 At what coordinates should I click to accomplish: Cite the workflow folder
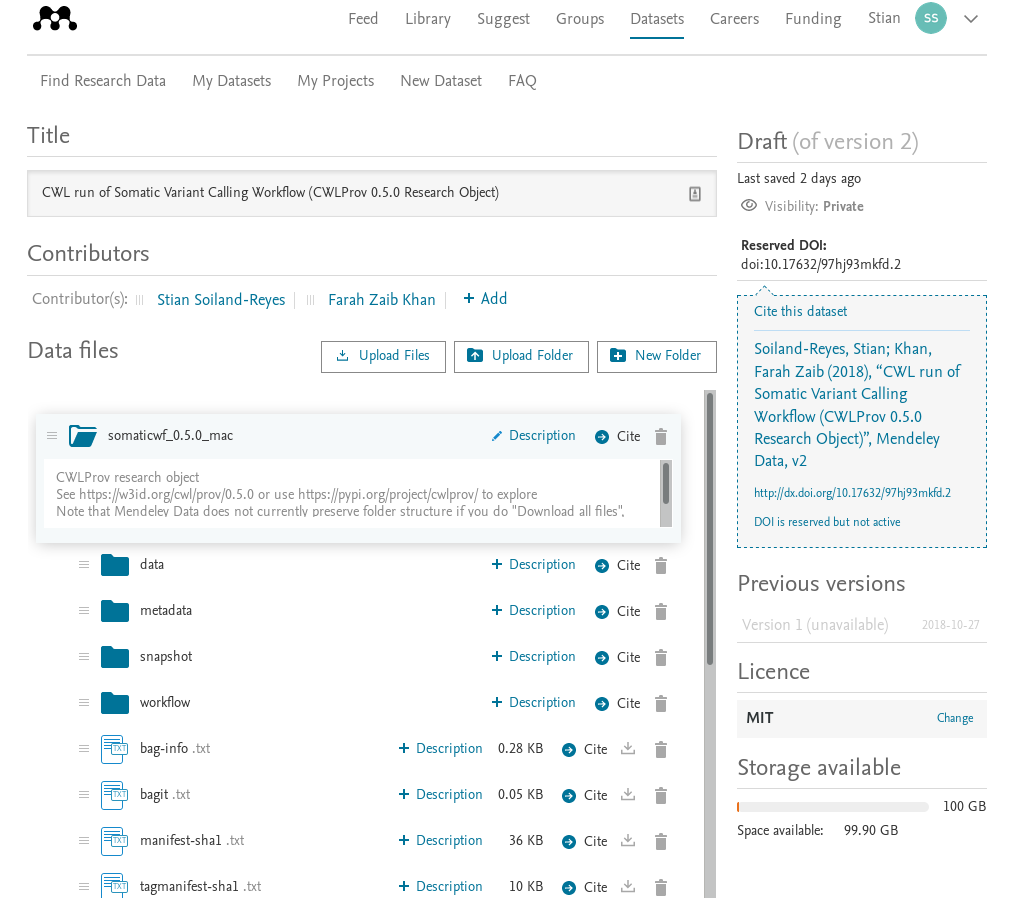point(617,703)
